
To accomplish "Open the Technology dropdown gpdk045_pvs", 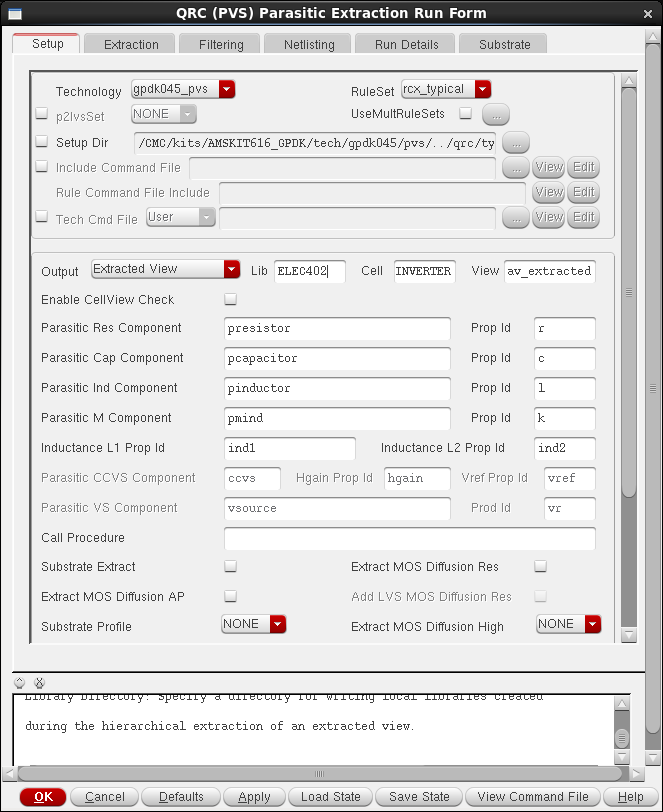I will 183,89.
